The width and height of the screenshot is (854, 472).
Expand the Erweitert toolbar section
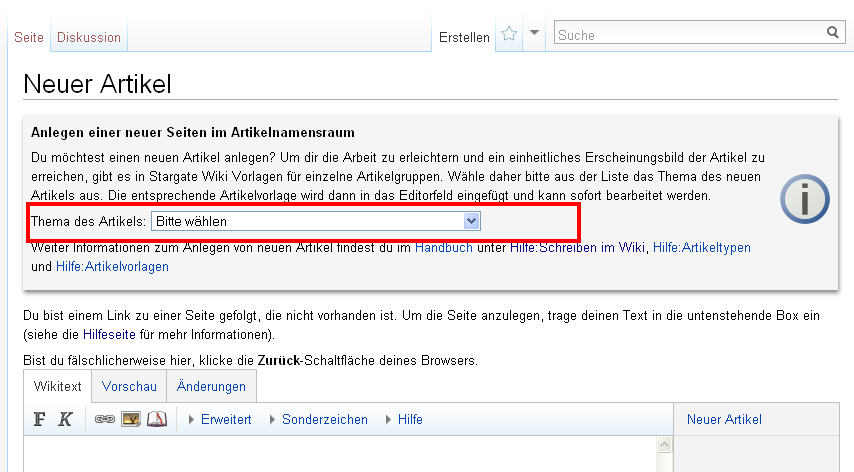(x=226, y=420)
